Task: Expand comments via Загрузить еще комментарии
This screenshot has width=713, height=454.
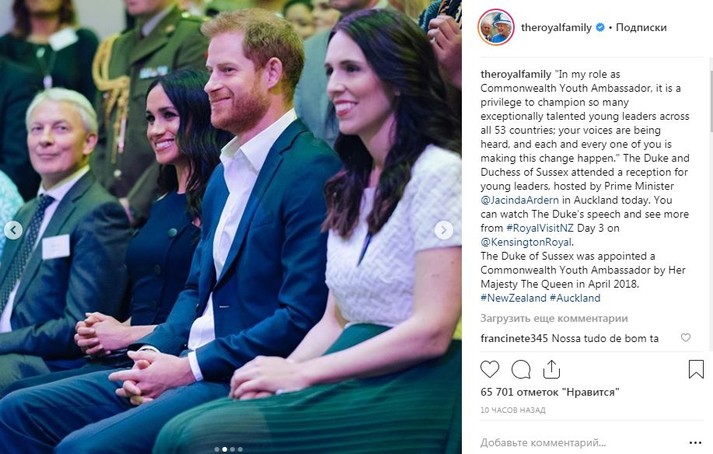Action: (554, 318)
